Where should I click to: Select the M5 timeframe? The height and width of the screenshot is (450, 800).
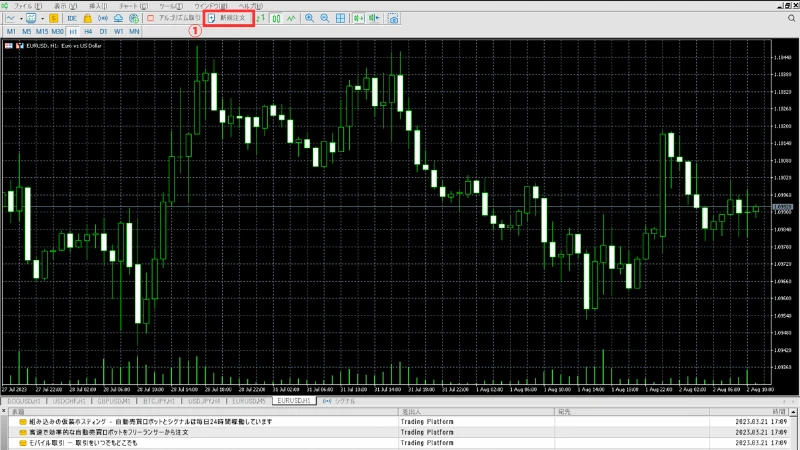[27, 32]
